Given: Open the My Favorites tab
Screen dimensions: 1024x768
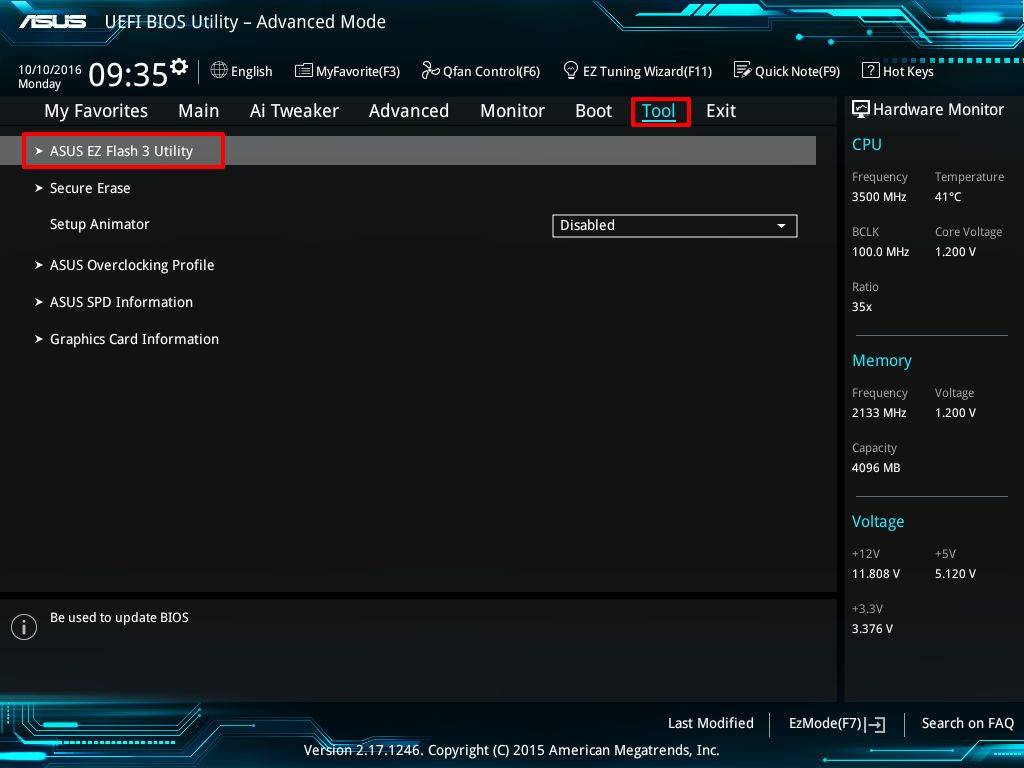Looking at the screenshot, I should (96, 111).
